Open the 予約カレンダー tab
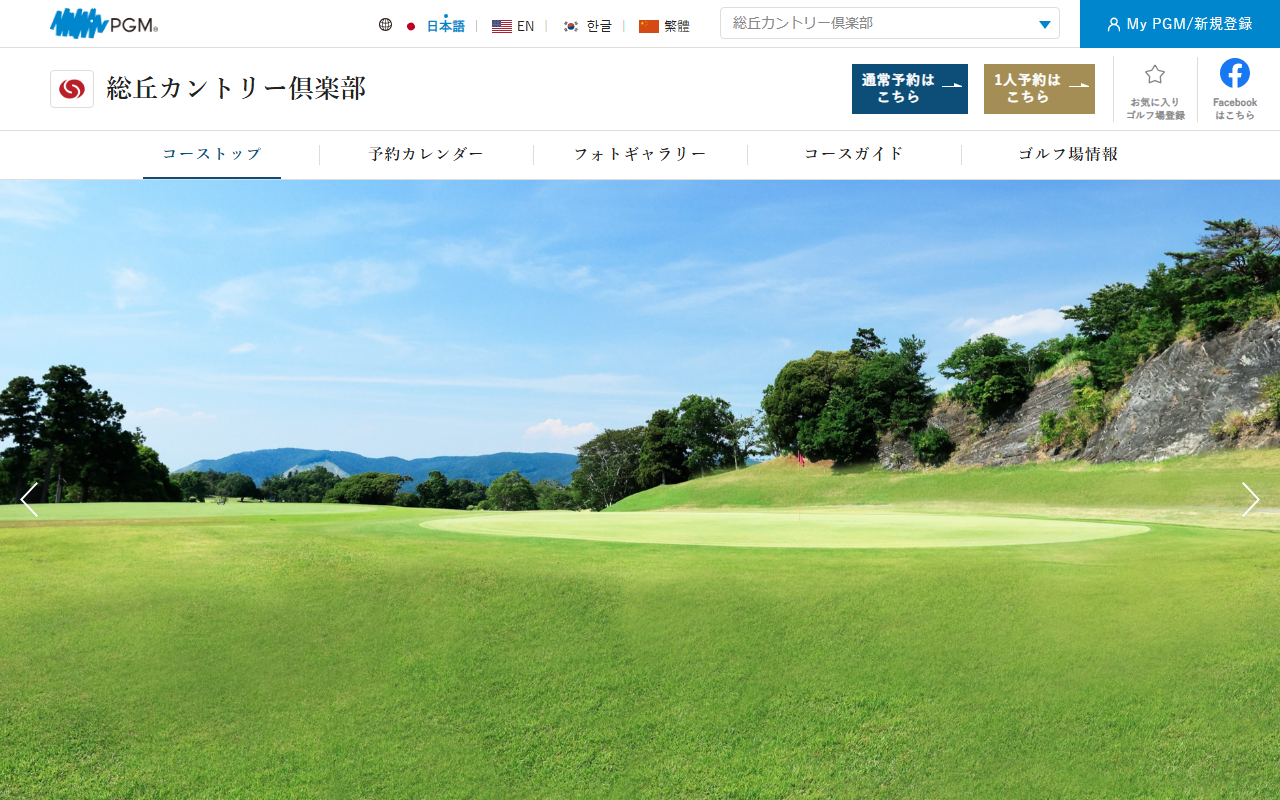The width and height of the screenshot is (1280, 800). pyautogui.click(x=426, y=154)
